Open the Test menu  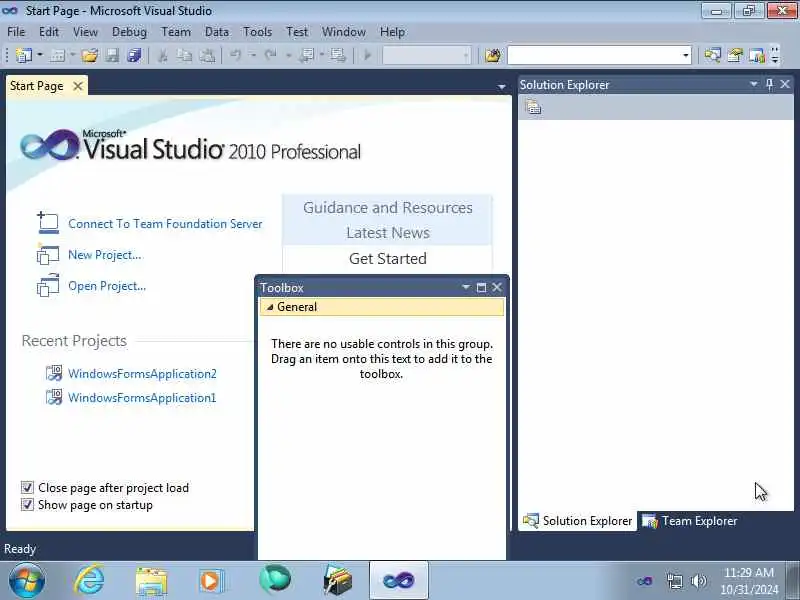pyautogui.click(x=297, y=32)
